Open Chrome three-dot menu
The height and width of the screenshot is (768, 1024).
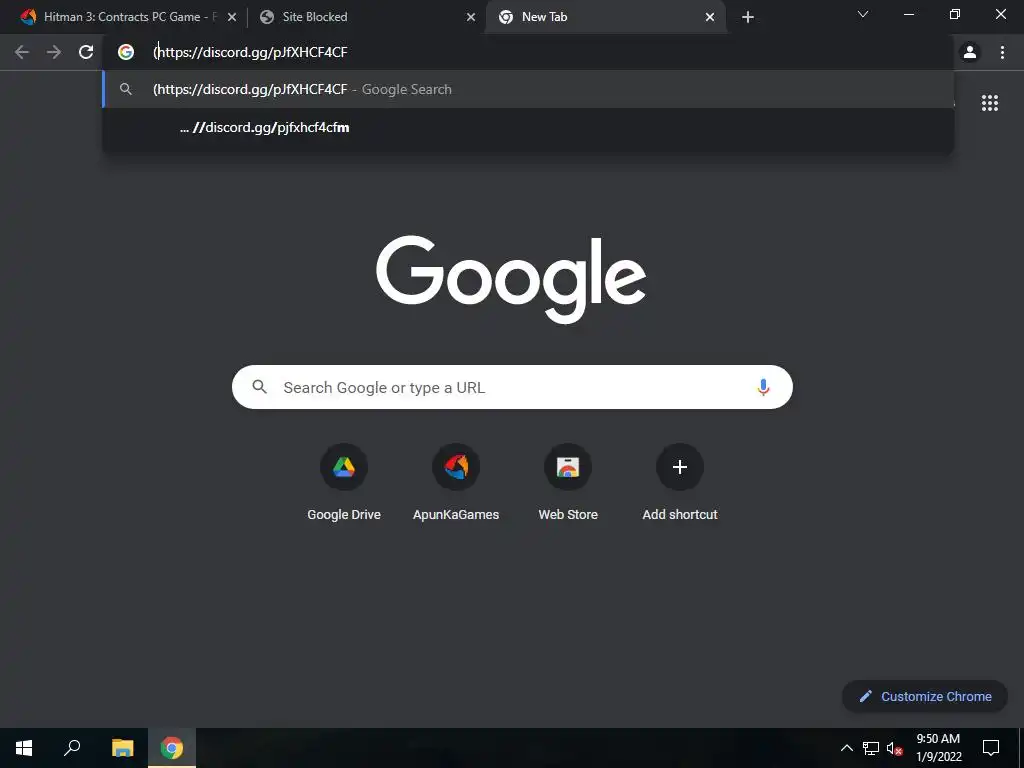(1002, 52)
